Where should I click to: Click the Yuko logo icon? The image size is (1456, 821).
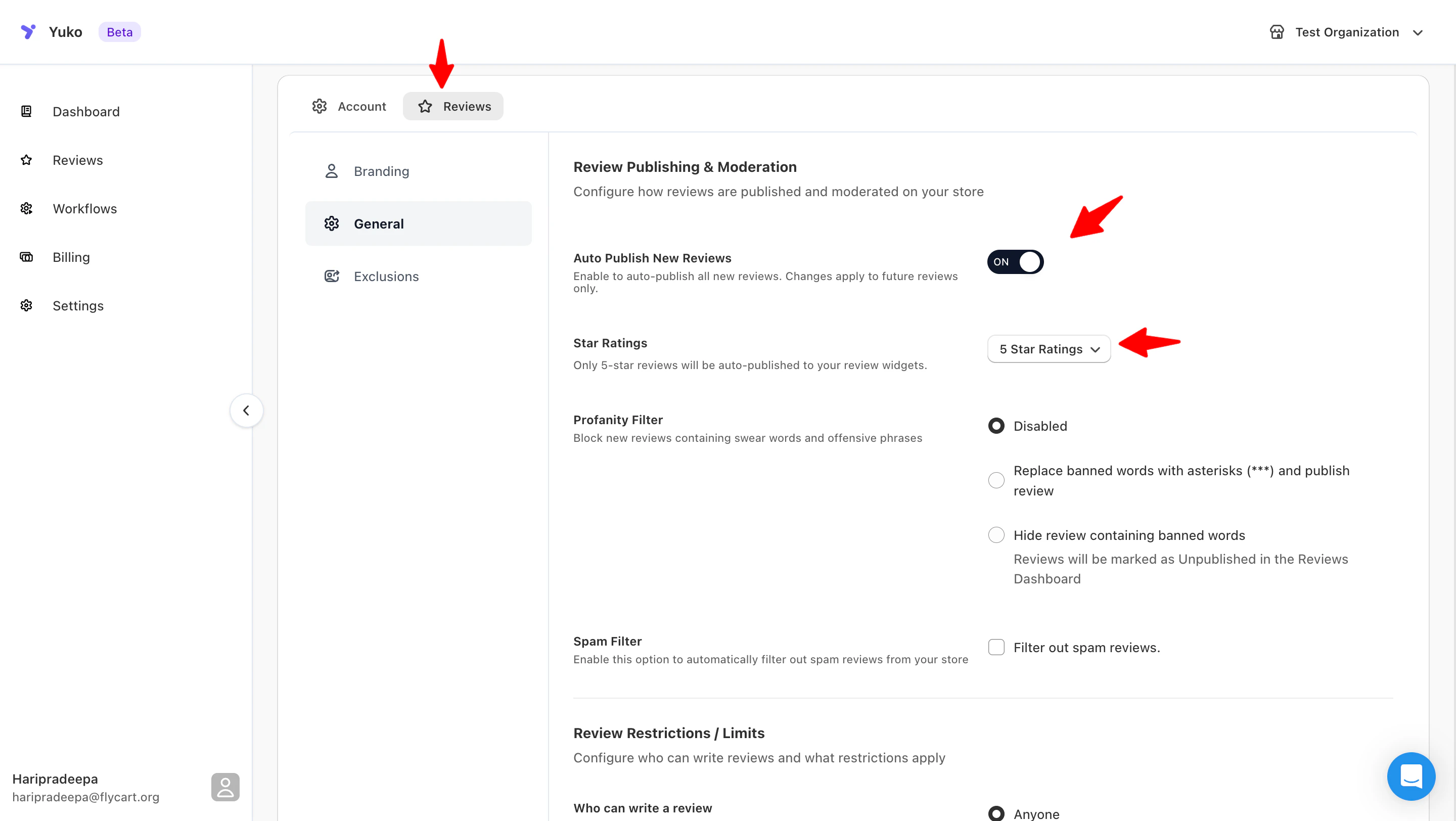point(28,32)
